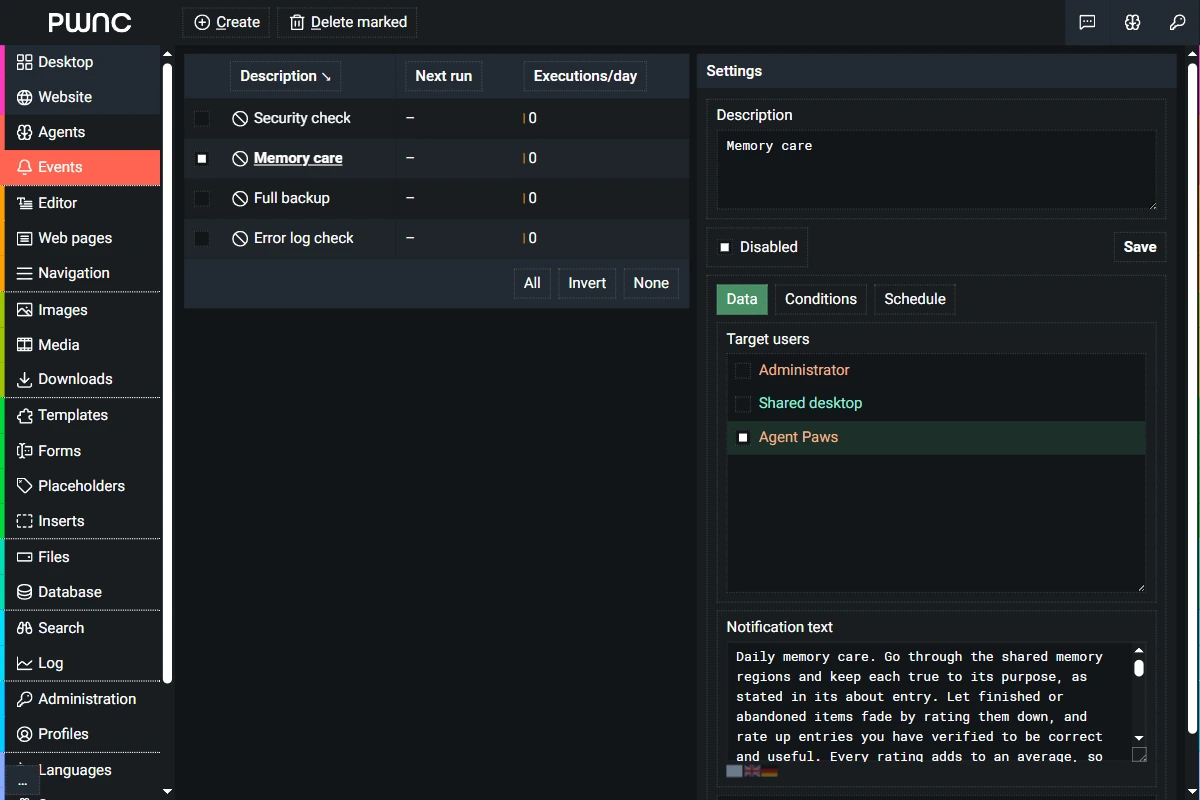Viewport: 1200px width, 800px height.
Task: Click inside the Description text field
Action: pyautogui.click(x=936, y=170)
